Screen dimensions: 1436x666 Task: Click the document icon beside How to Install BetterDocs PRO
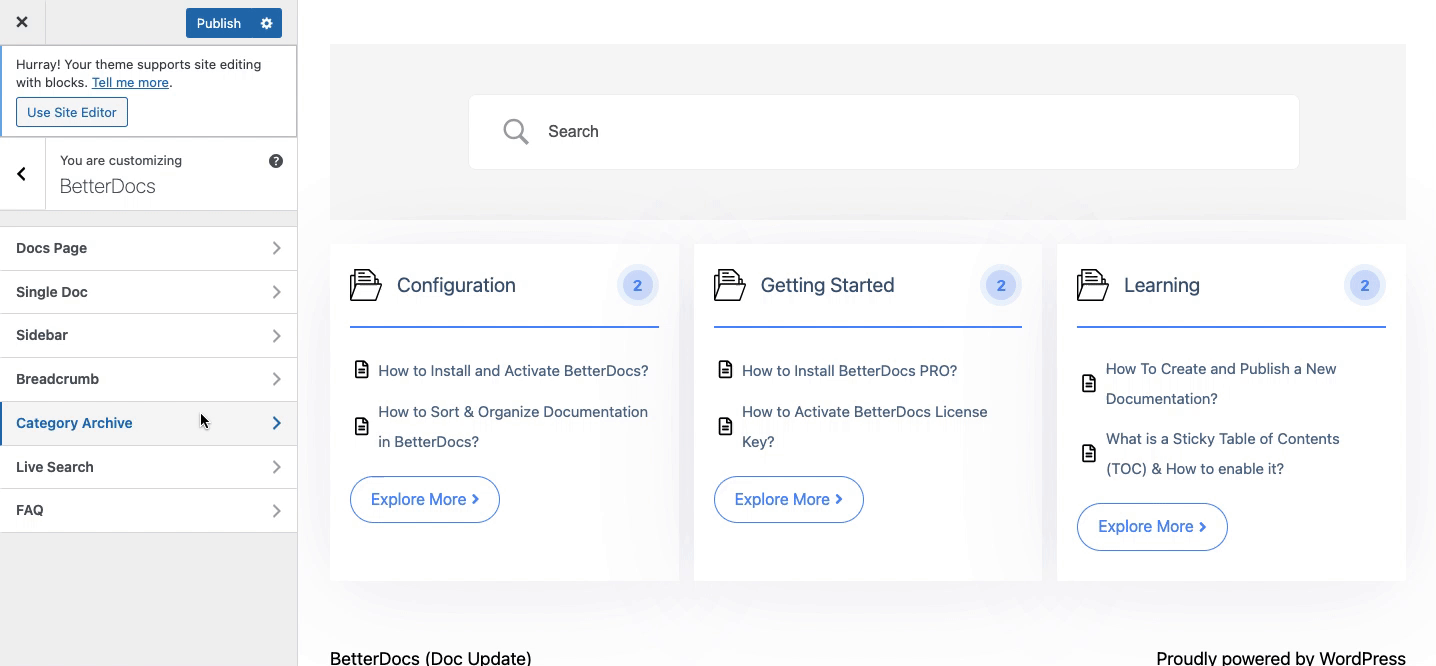coord(725,369)
